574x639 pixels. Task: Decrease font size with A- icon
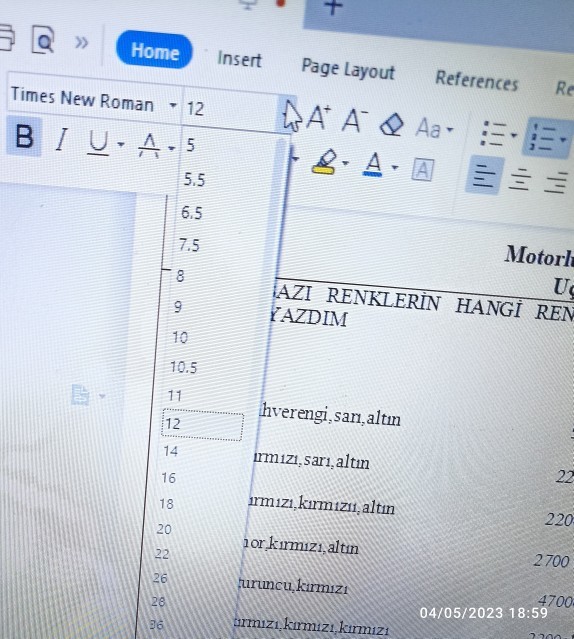coord(354,121)
